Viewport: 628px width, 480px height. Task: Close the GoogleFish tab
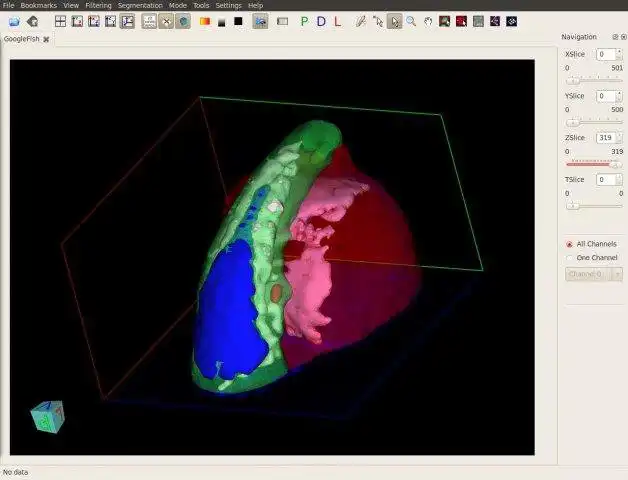pyautogui.click(x=46, y=39)
